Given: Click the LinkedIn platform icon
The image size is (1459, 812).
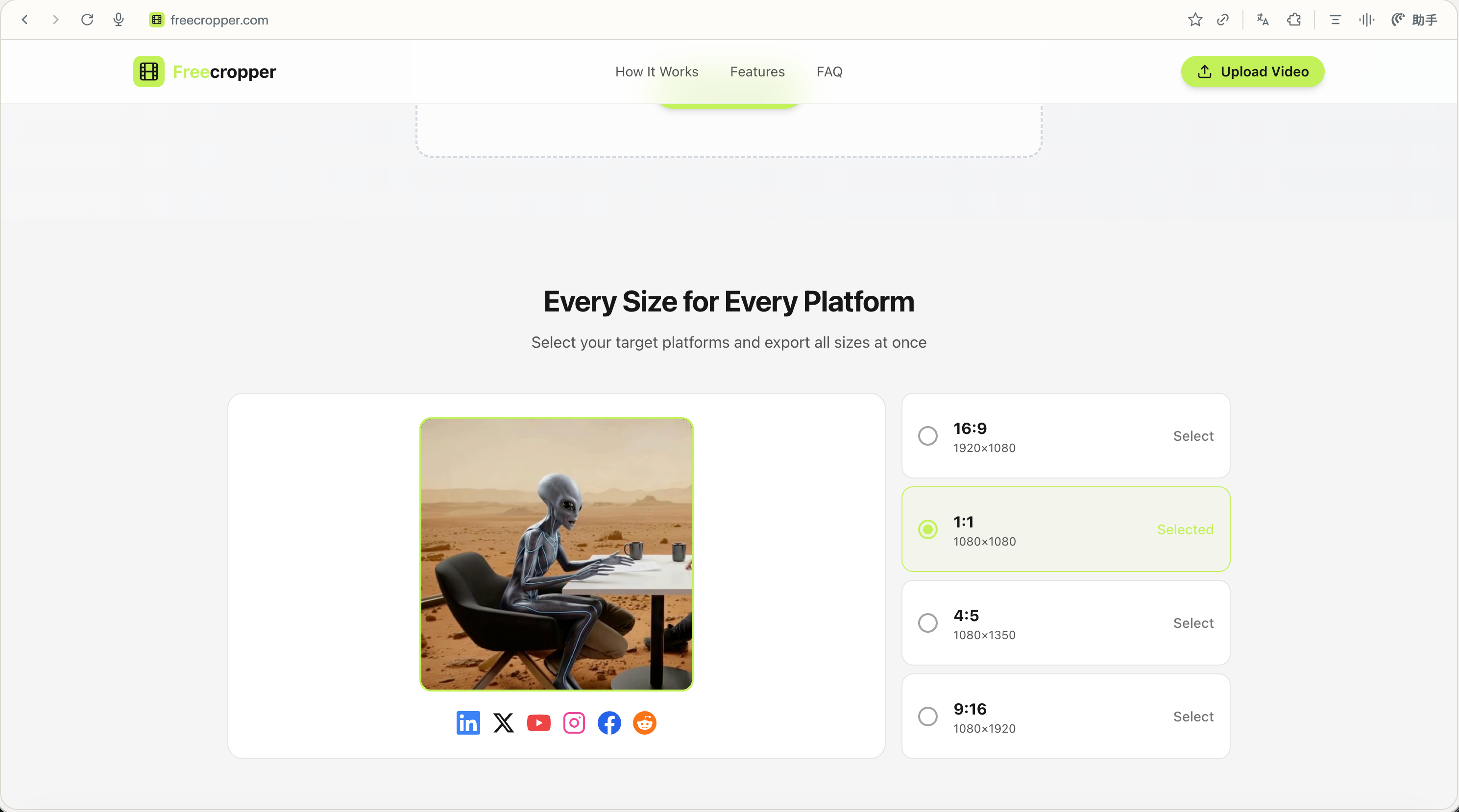Looking at the screenshot, I should click(468, 723).
